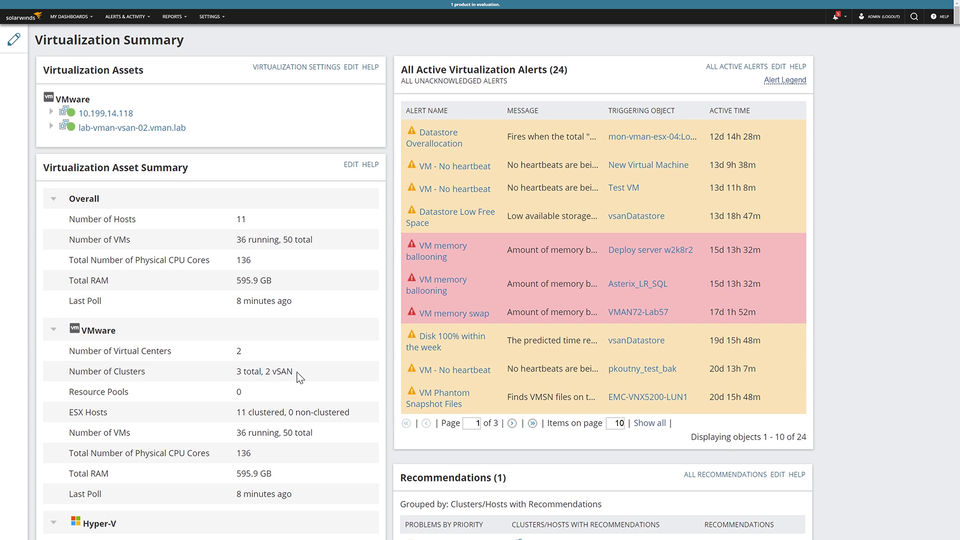Open the New Virtual Machine triggering object
The image size is (960, 540).
(648, 165)
